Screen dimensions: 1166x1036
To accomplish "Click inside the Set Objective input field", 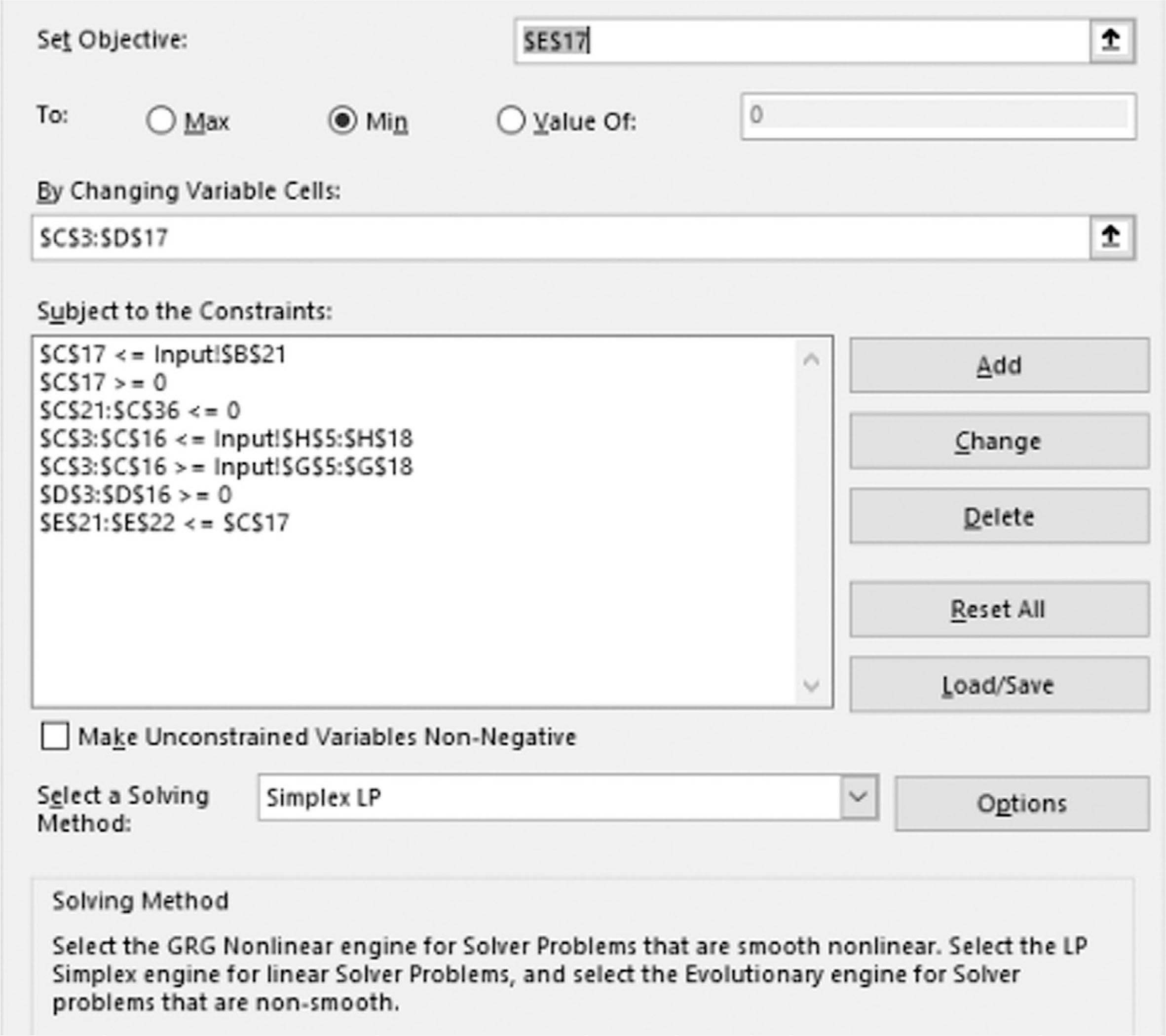I will pos(798,40).
